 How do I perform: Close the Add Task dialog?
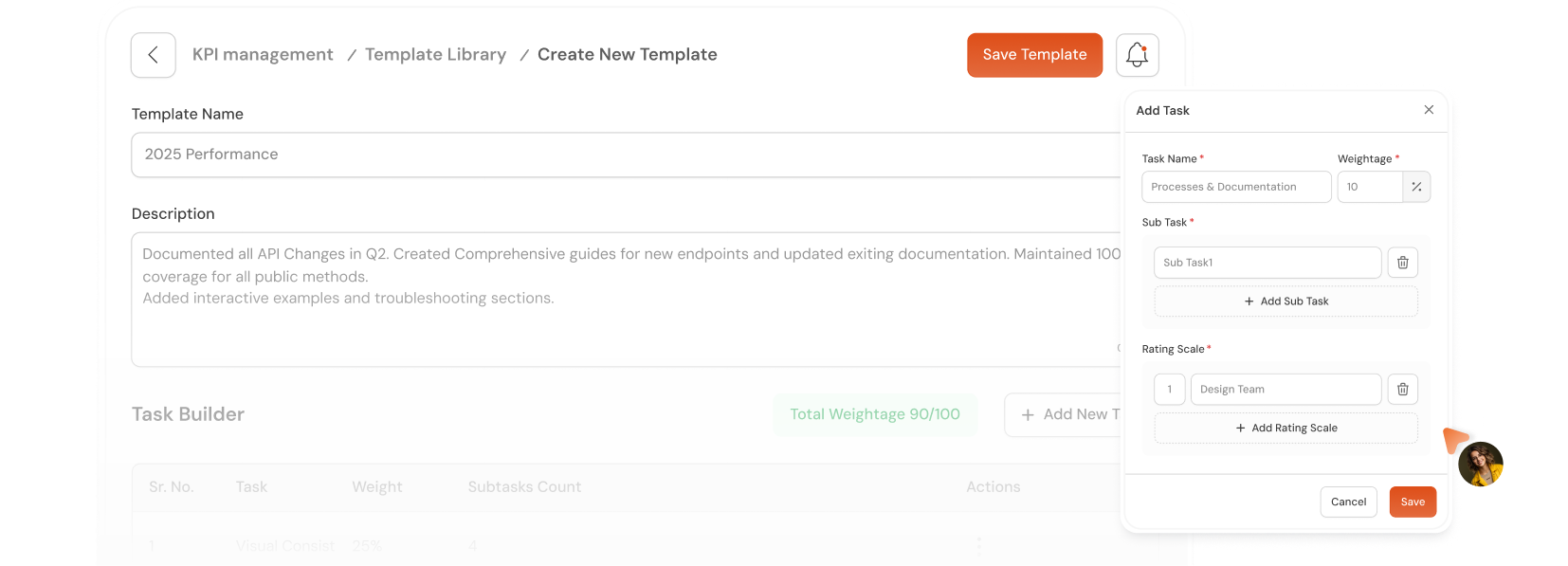click(x=1429, y=110)
